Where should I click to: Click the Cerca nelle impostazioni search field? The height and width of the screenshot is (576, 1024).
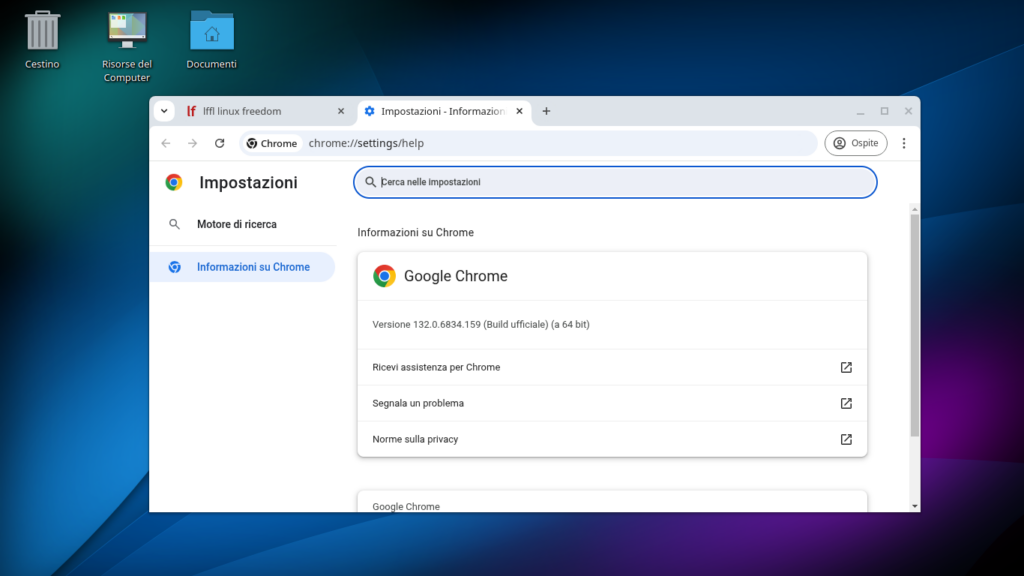point(614,182)
